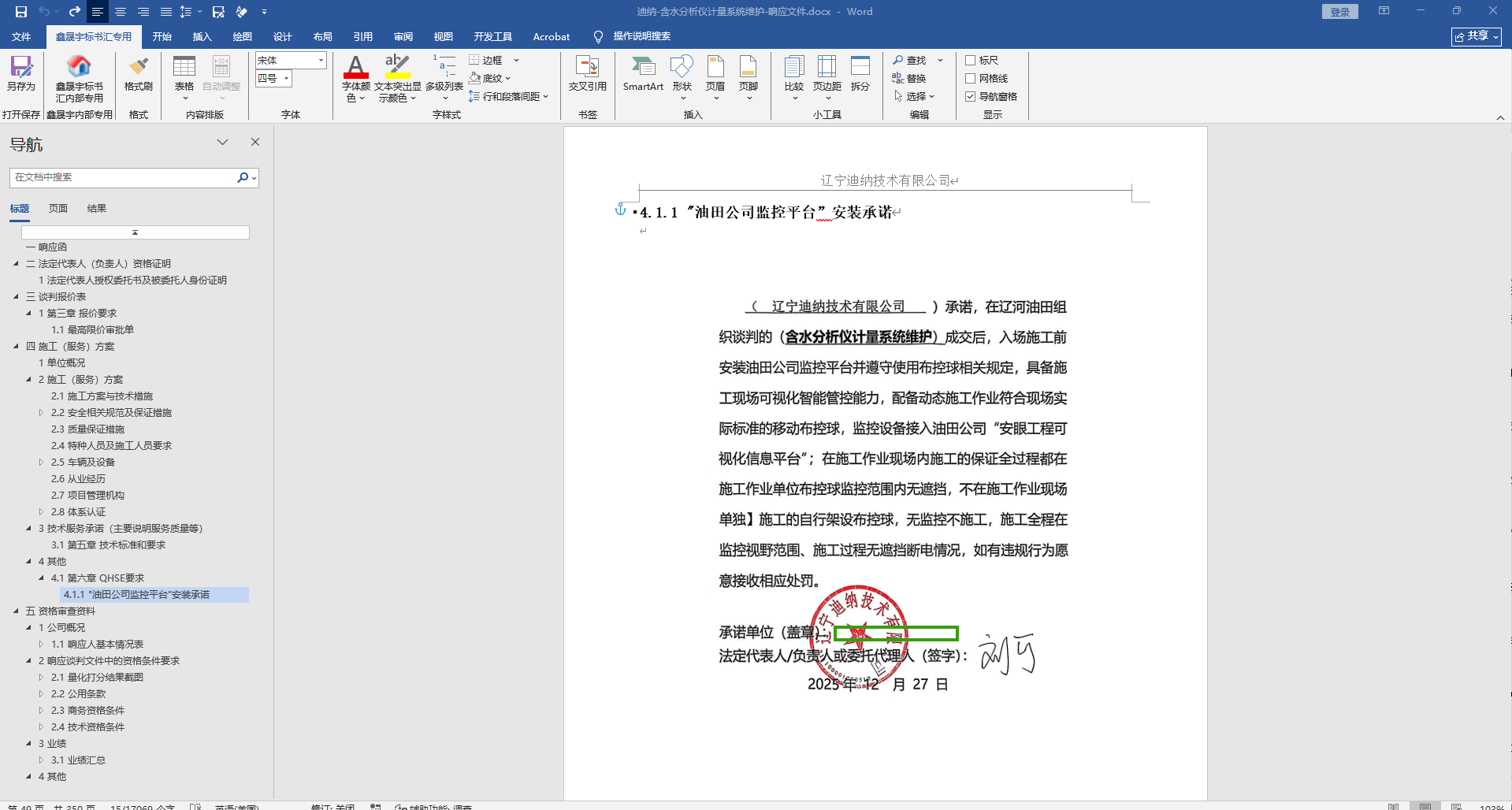
Task: Open the 四号 font size dropdown
Action: tap(287, 79)
